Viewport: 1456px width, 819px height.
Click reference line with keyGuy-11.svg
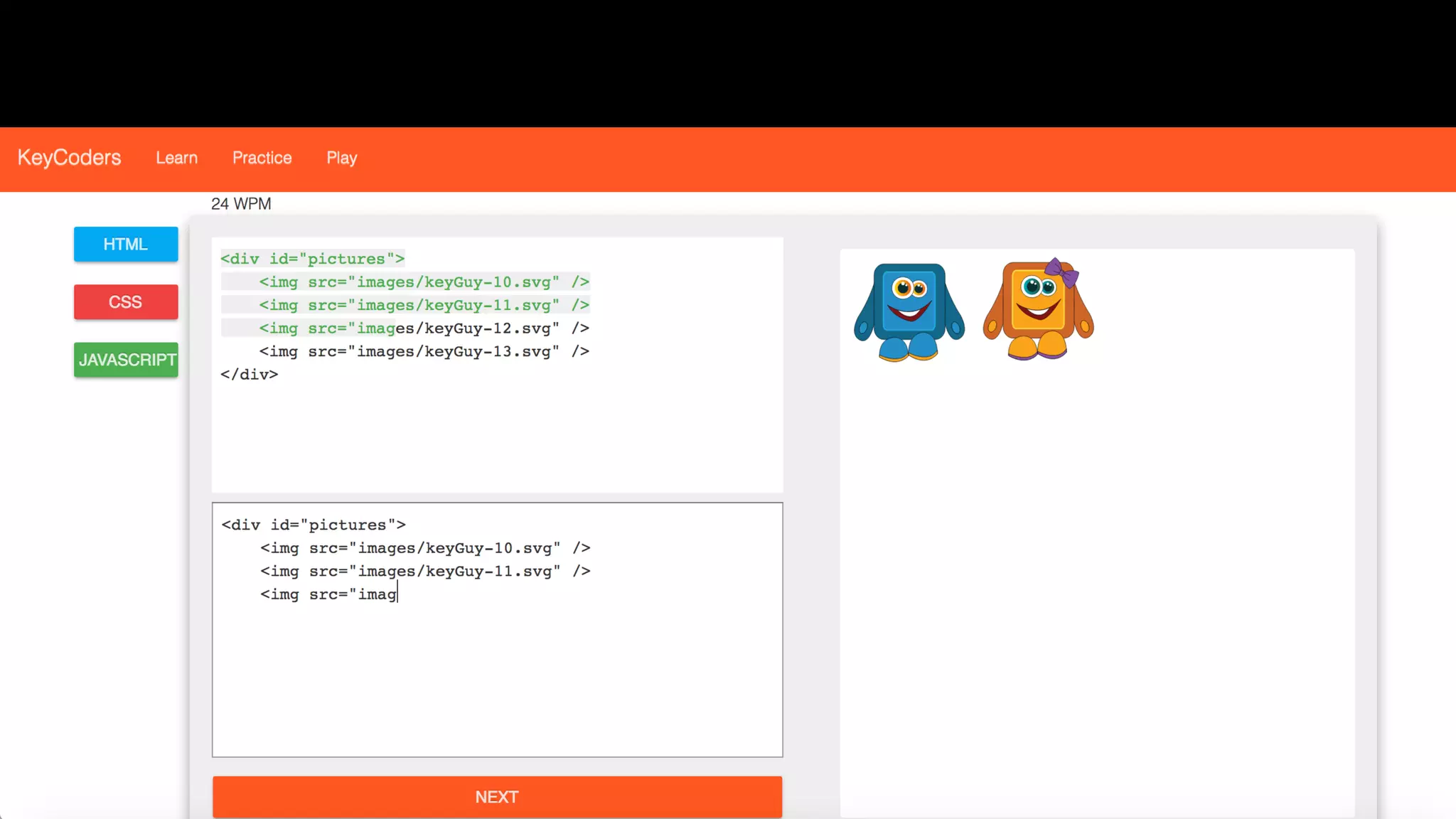[x=424, y=305]
